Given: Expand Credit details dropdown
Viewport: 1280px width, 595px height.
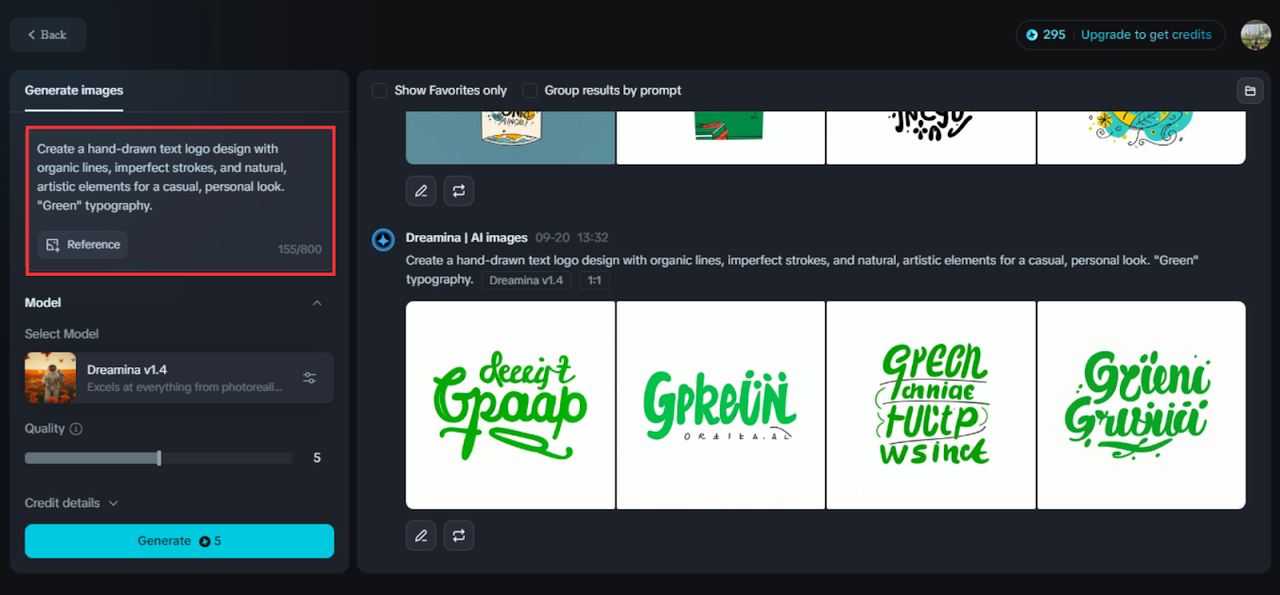Looking at the screenshot, I should pyautogui.click(x=72, y=503).
